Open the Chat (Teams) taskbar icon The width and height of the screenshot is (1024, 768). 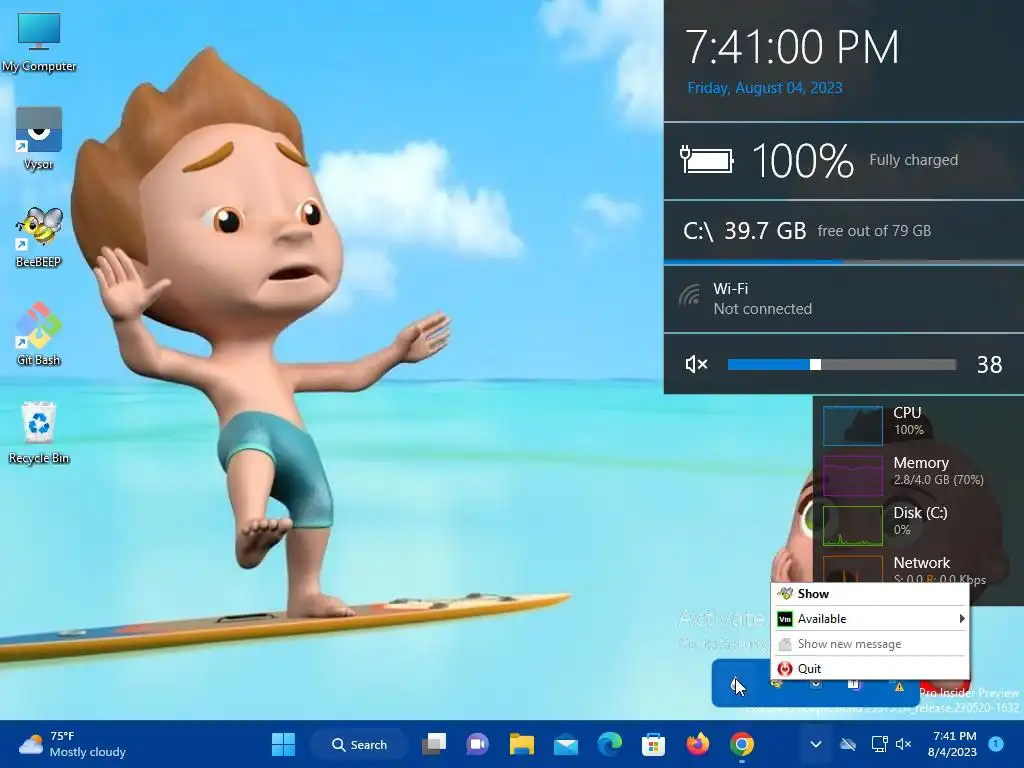pyautogui.click(x=477, y=744)
